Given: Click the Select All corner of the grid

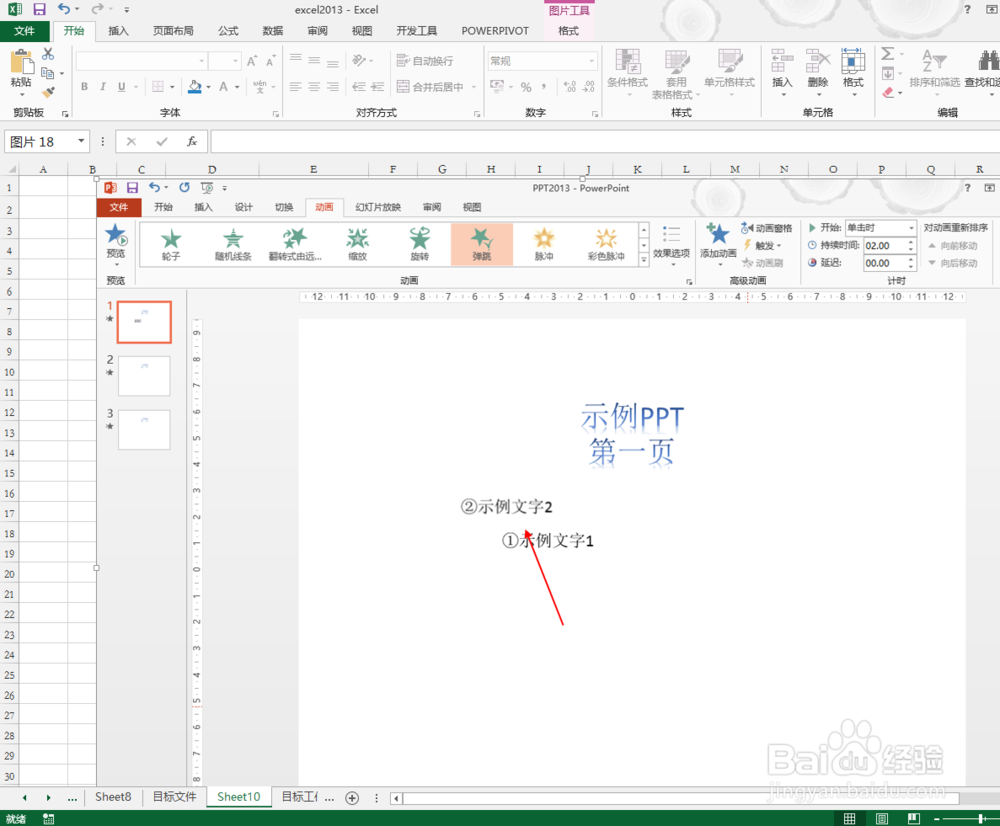Looking at the screenshot, I should (10, 169).
